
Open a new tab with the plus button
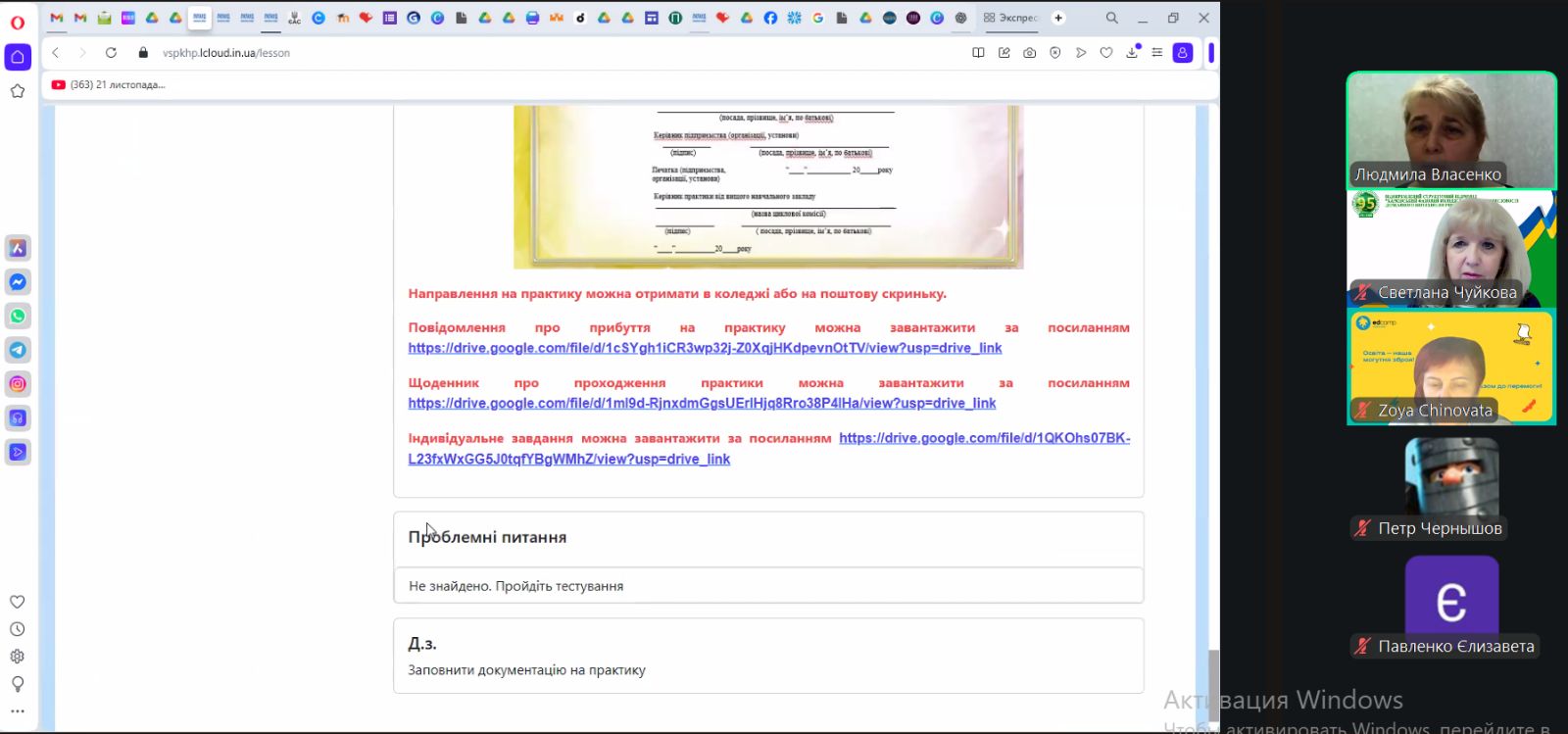1058,18
